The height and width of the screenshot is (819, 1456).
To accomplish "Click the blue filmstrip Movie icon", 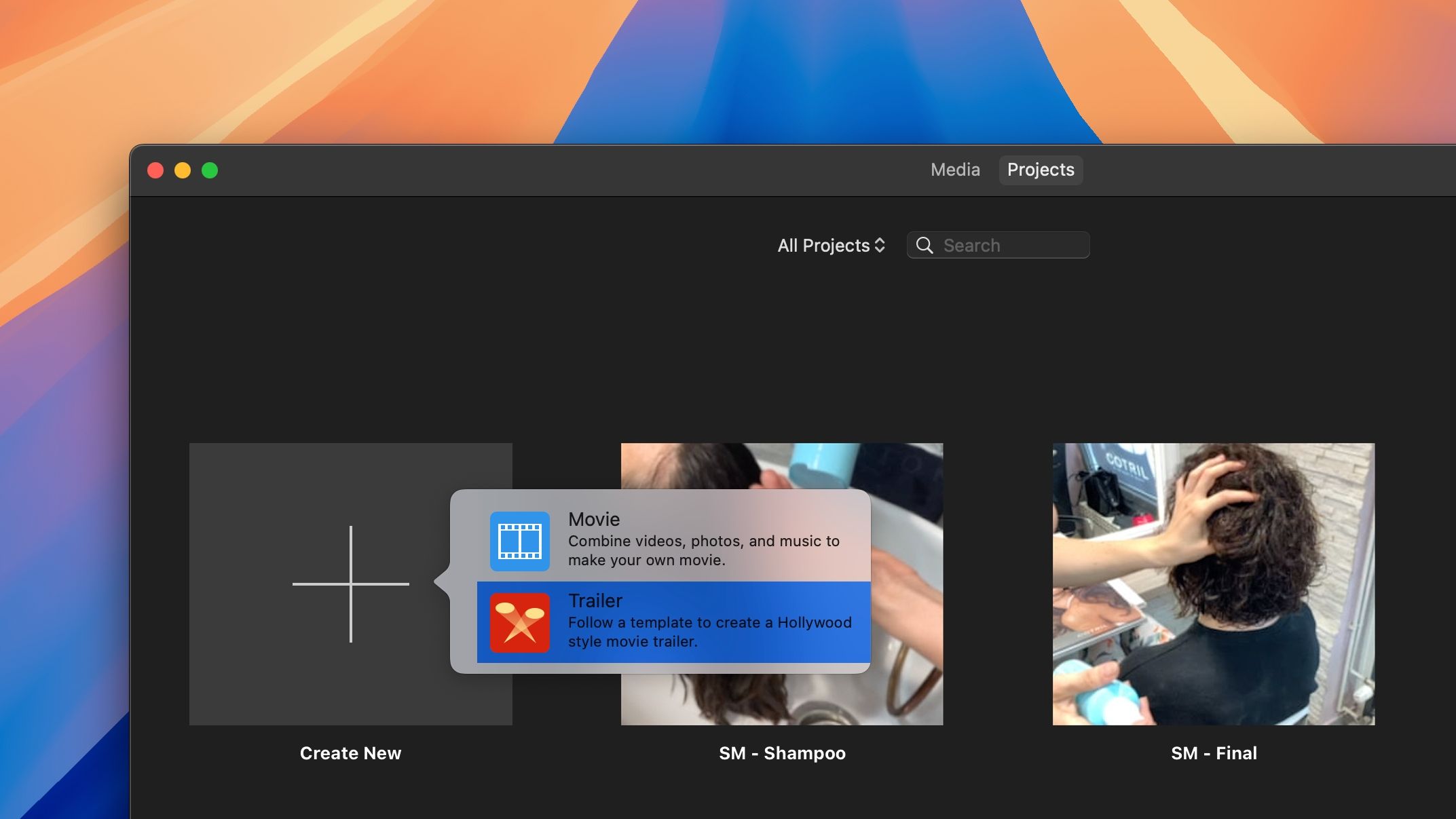I will click(519, 541).
